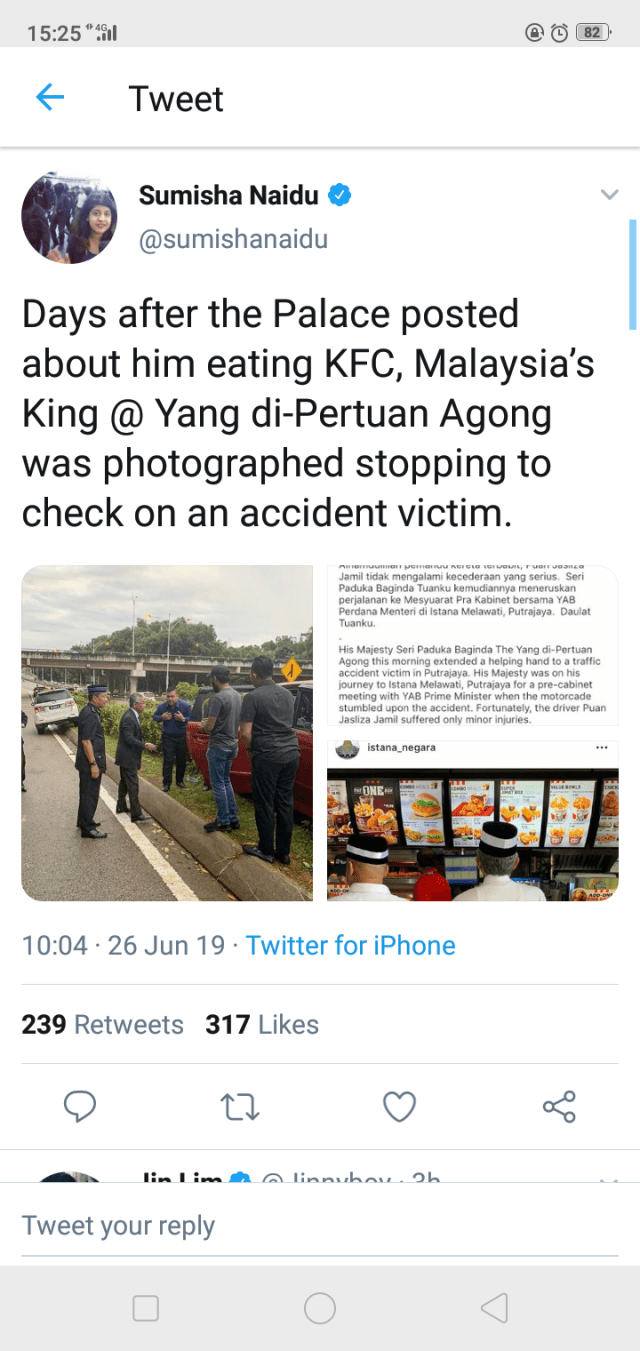Viewport: 640px width, 1351px height.
Task: View the 317 Likes list
Action: click(262, 1025)
